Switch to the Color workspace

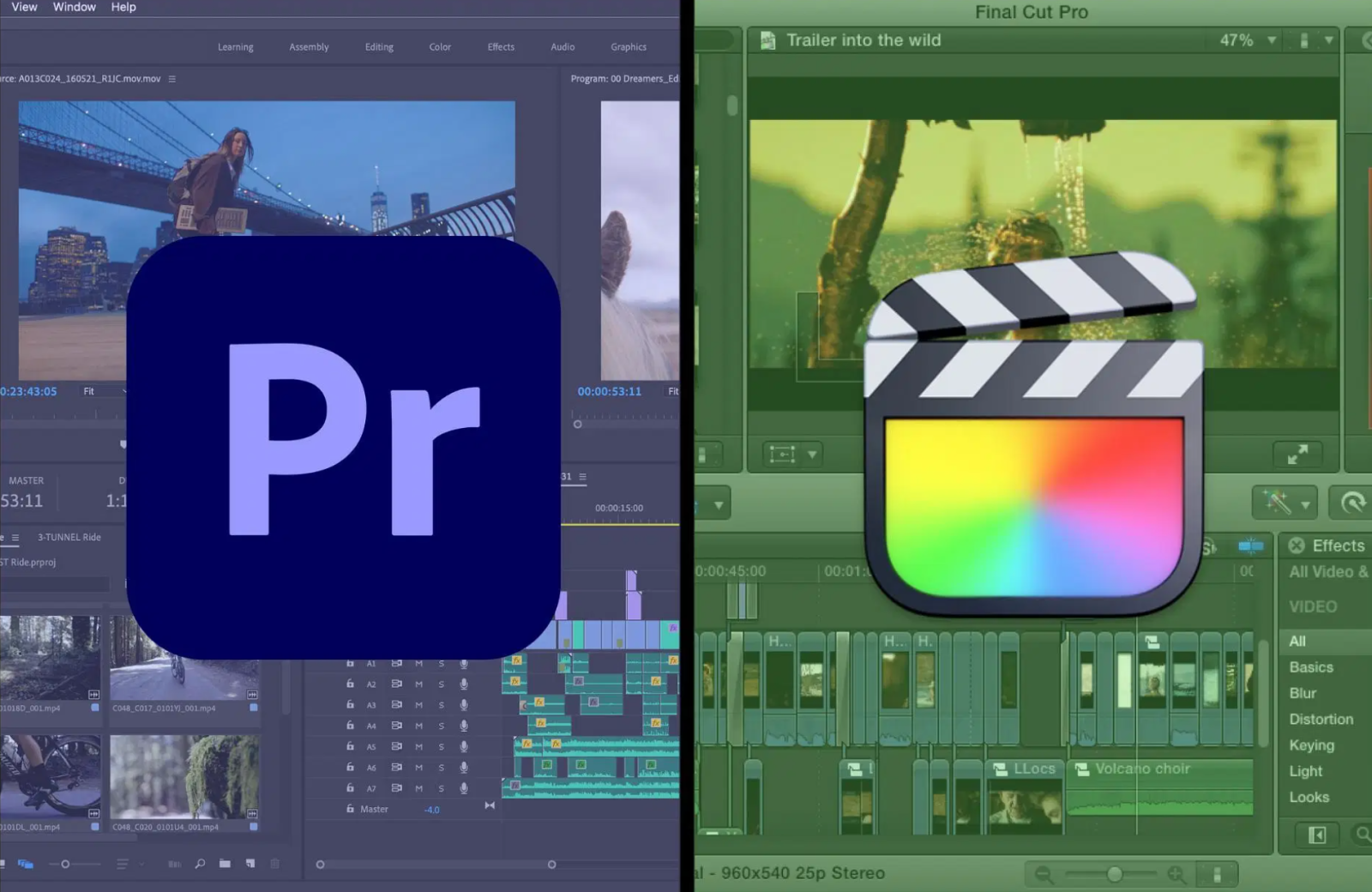point(440,47)
